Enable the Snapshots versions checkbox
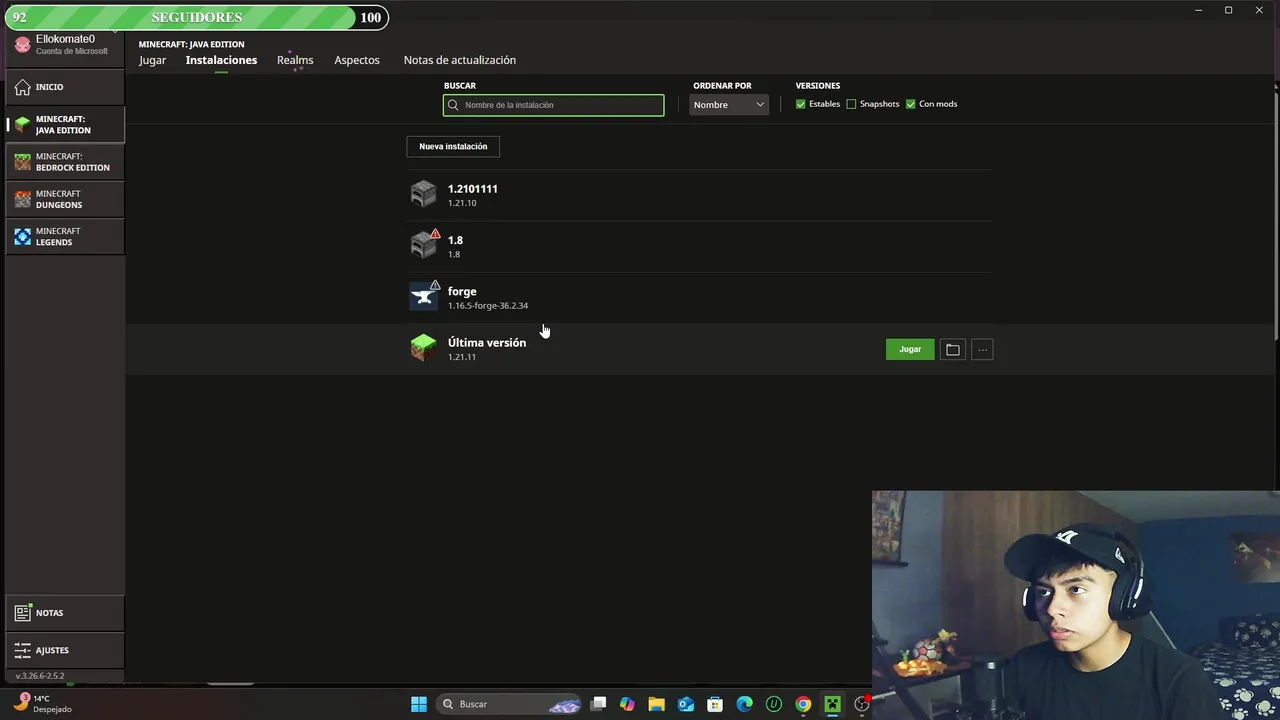This screenshot has width=1280, height=720. click(x=852, y=104)
